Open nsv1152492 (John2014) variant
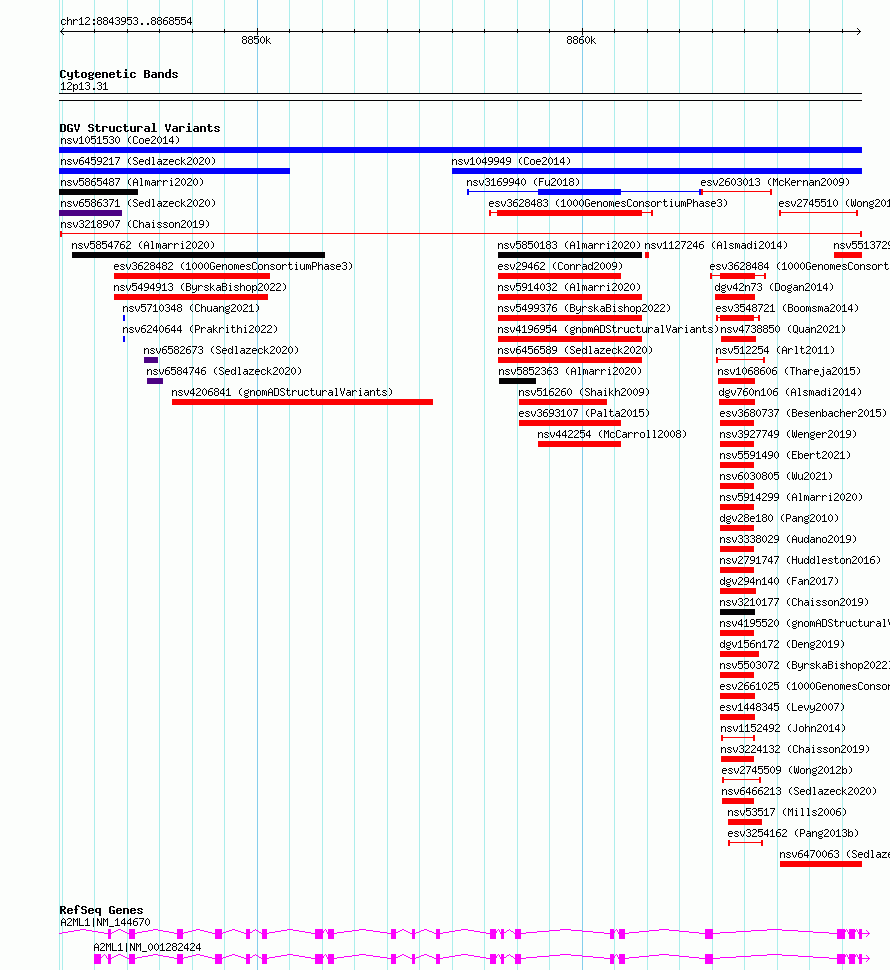The image size is (890, 970). click(x=783, y=729)
